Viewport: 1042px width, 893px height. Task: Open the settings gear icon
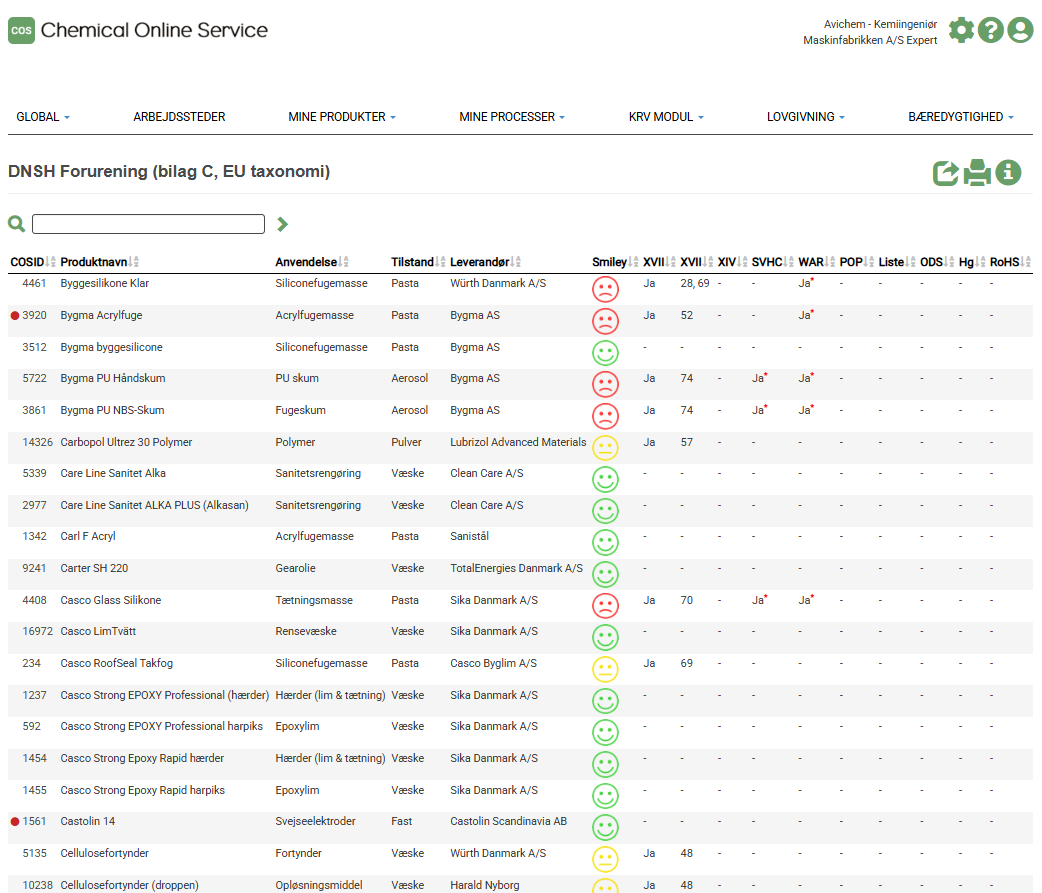[x=961, y=30]
